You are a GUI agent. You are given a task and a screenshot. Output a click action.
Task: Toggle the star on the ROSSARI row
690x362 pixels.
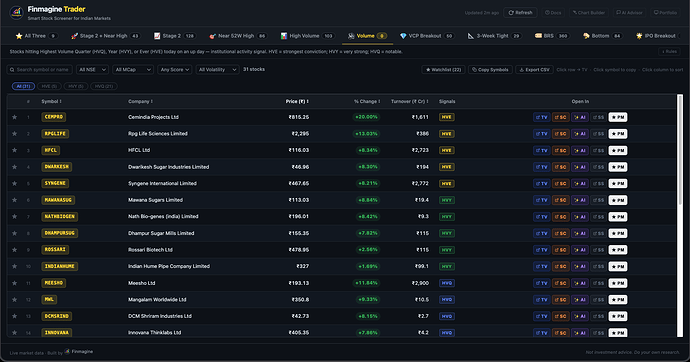[15, 250]
